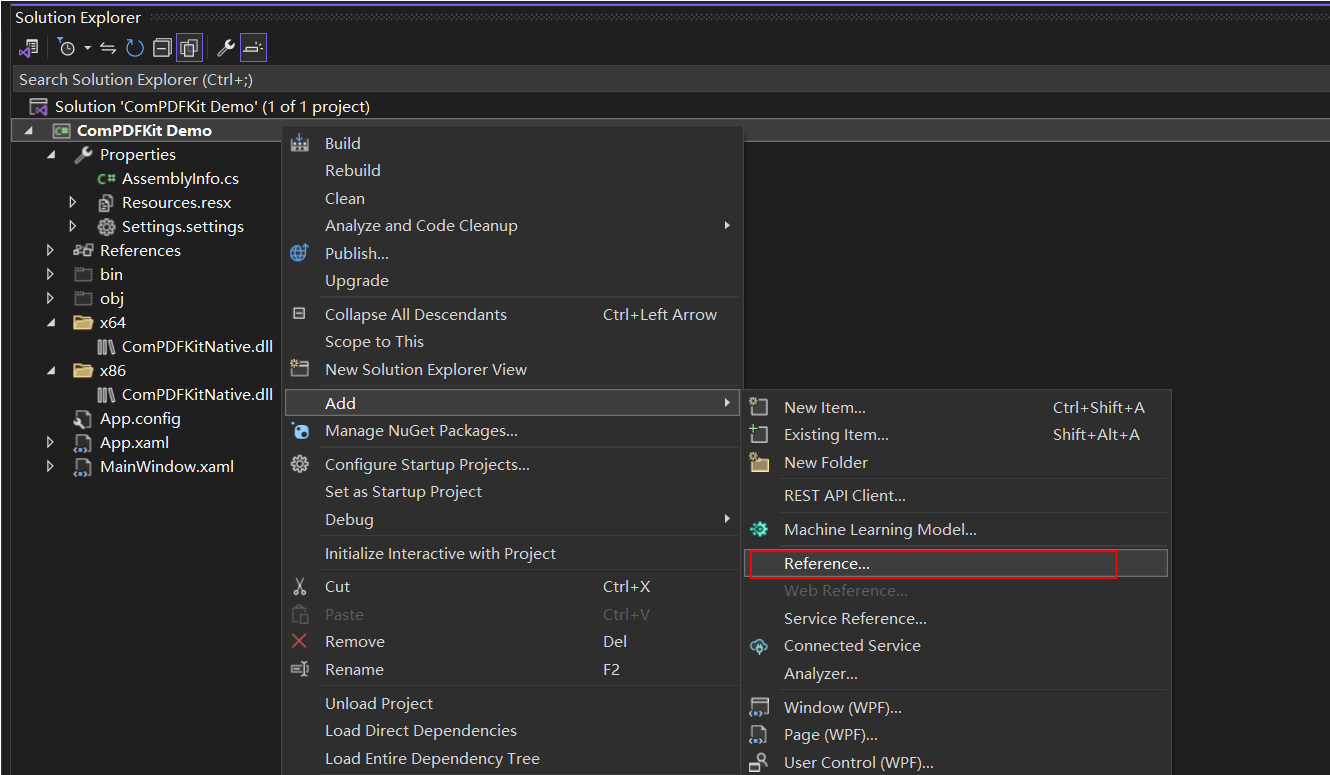This screenshot has width=1330, height=775.
Task: Choose Initialize Interactive with Project
Action: (440, 553)
